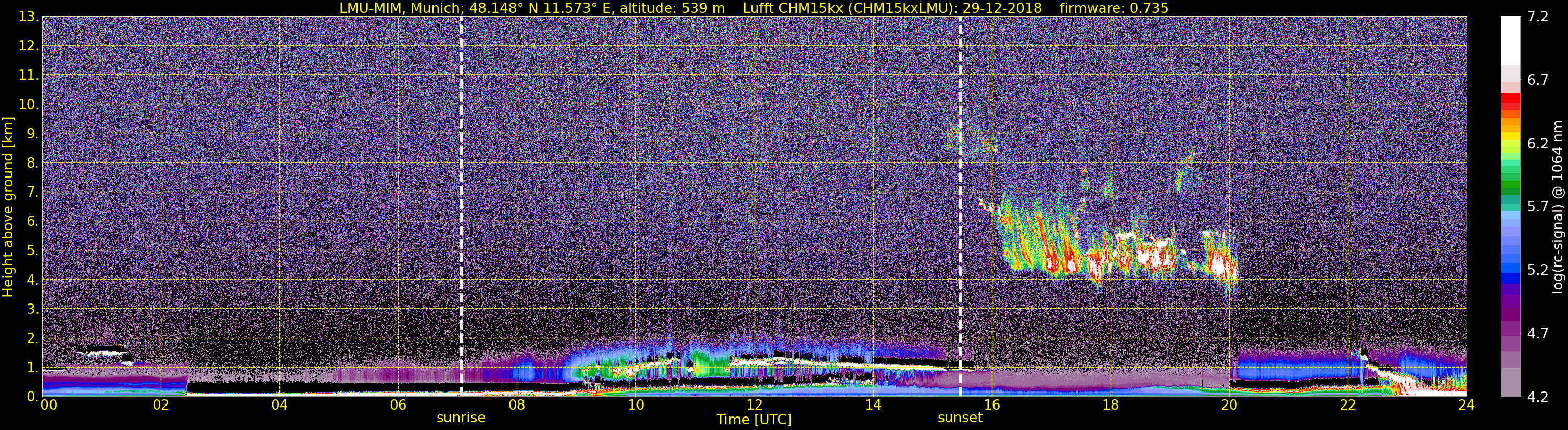Screen dimensions: 1568x430
Task: Click the 7. label on the height axis
Action: 33,193
